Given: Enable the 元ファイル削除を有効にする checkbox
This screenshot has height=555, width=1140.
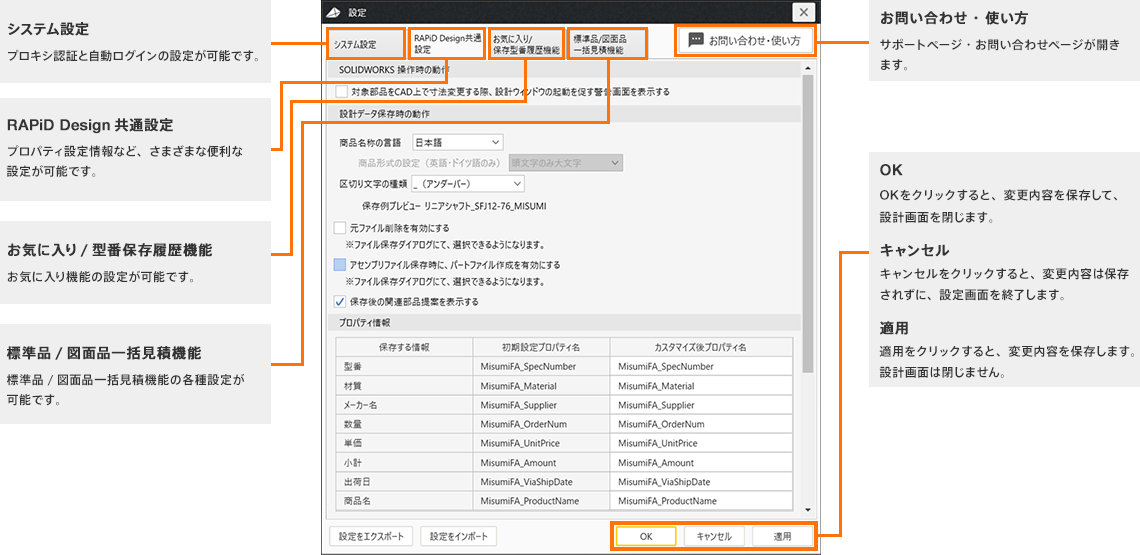Looking at the screenshot, I should coord(339,228).
